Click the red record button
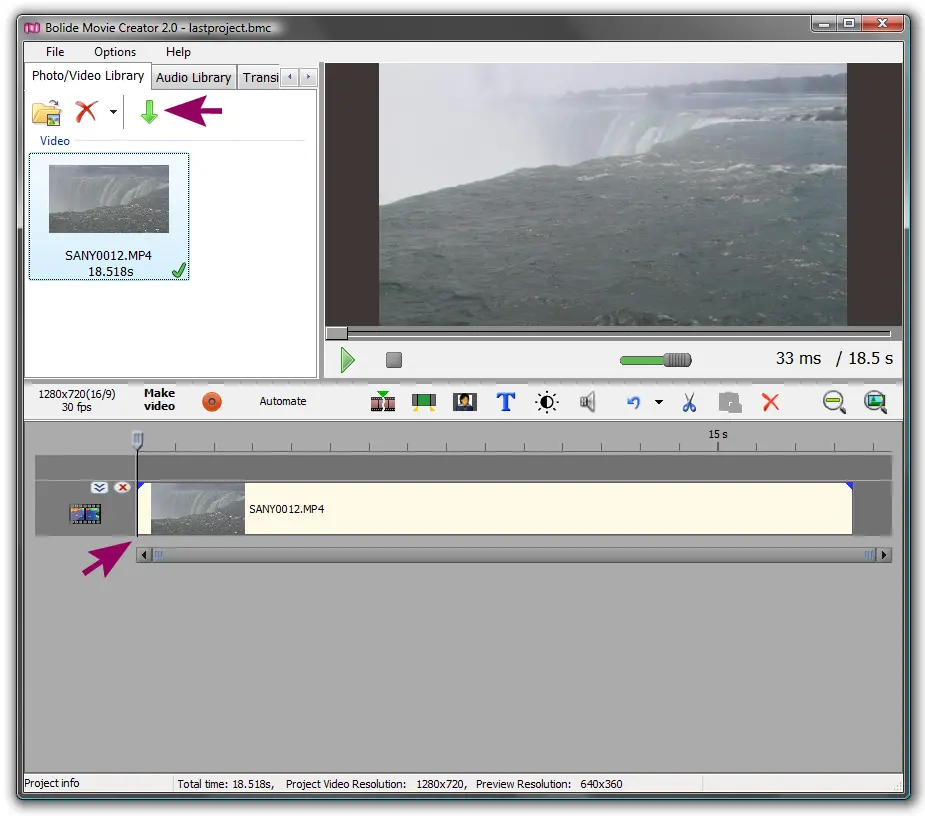Image resolution: width=925 pixels, height=816 pixels. [211, 402]
